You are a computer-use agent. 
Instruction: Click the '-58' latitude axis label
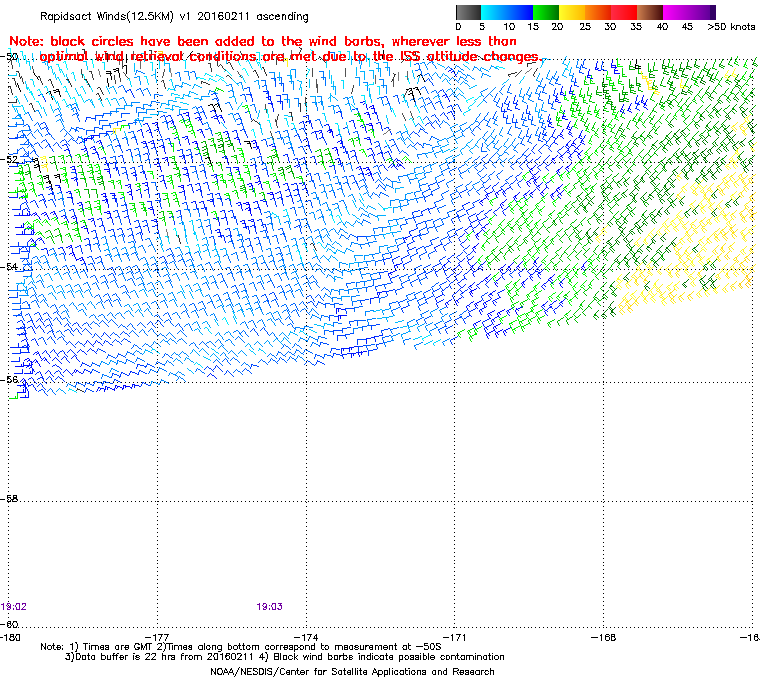(x=10, y=498)
